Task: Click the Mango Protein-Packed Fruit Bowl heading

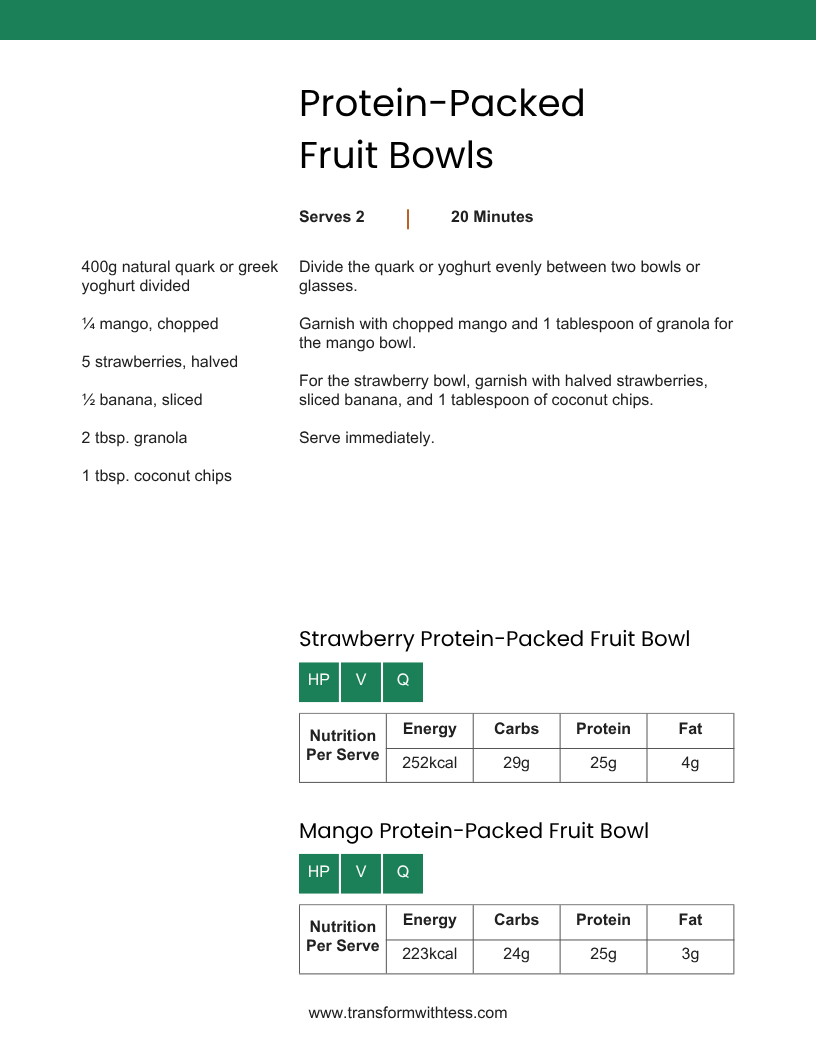Action: (x=474, y=831)
